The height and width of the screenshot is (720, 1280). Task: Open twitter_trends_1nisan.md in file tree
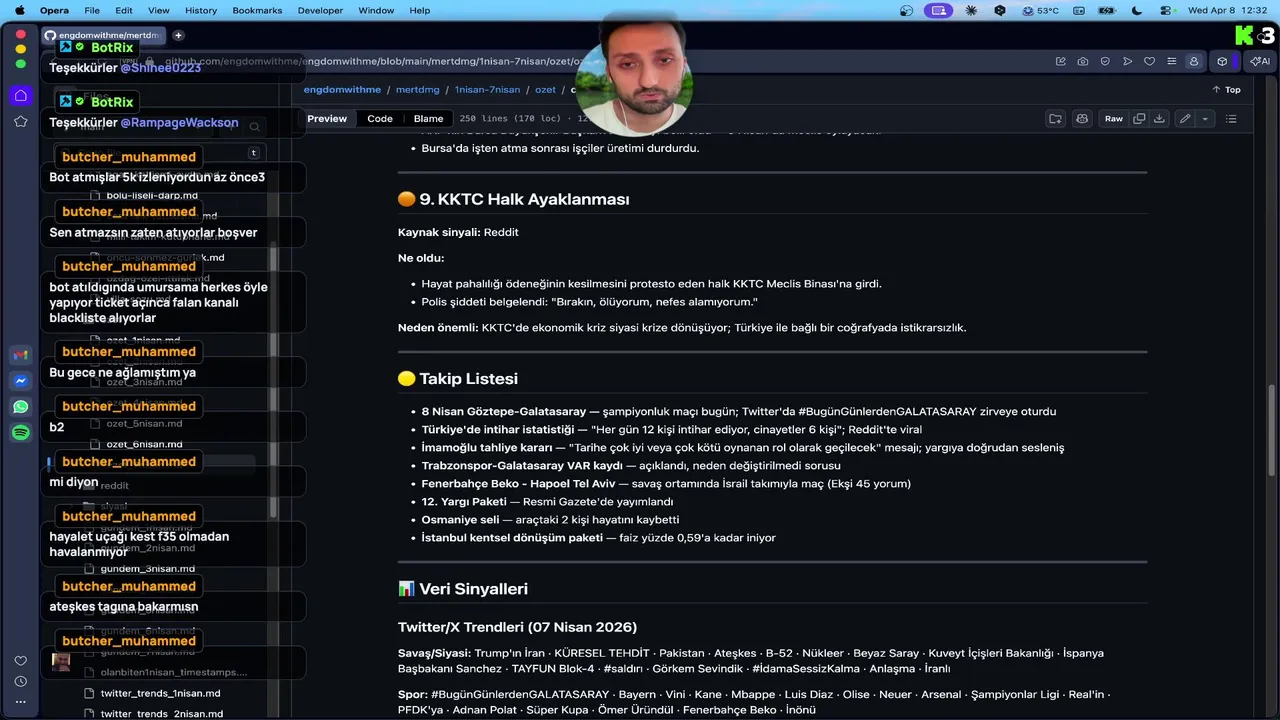point(160,693)
